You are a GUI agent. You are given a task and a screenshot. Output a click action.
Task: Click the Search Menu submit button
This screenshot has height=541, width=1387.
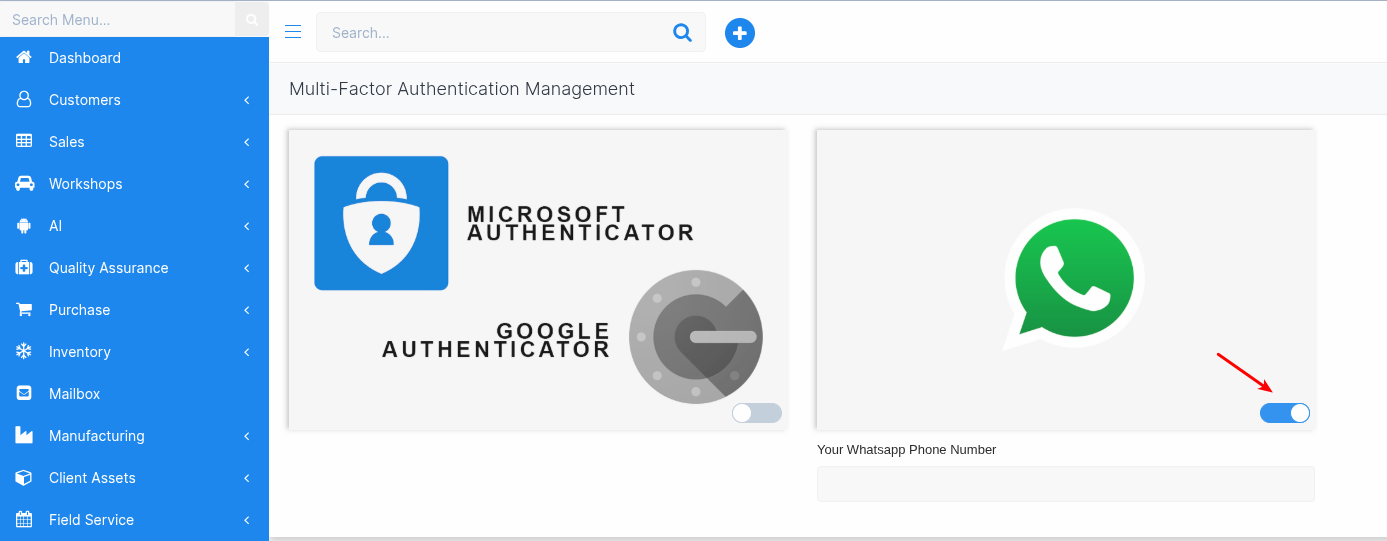pos(252,19)
